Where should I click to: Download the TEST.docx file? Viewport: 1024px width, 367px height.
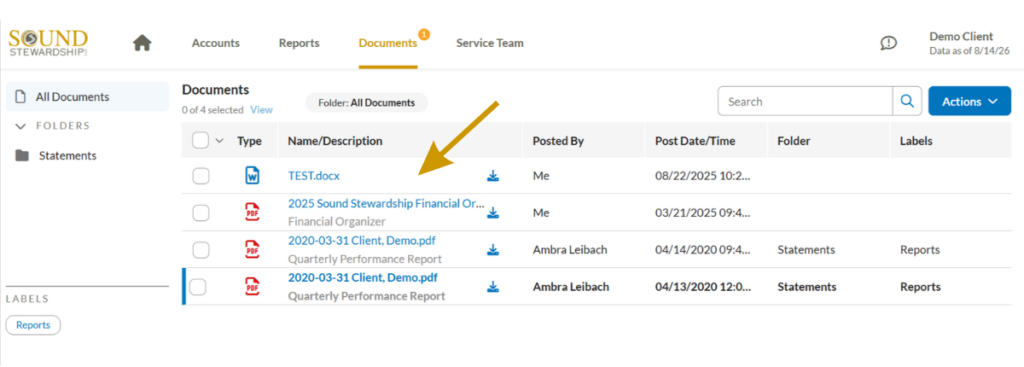493,176
